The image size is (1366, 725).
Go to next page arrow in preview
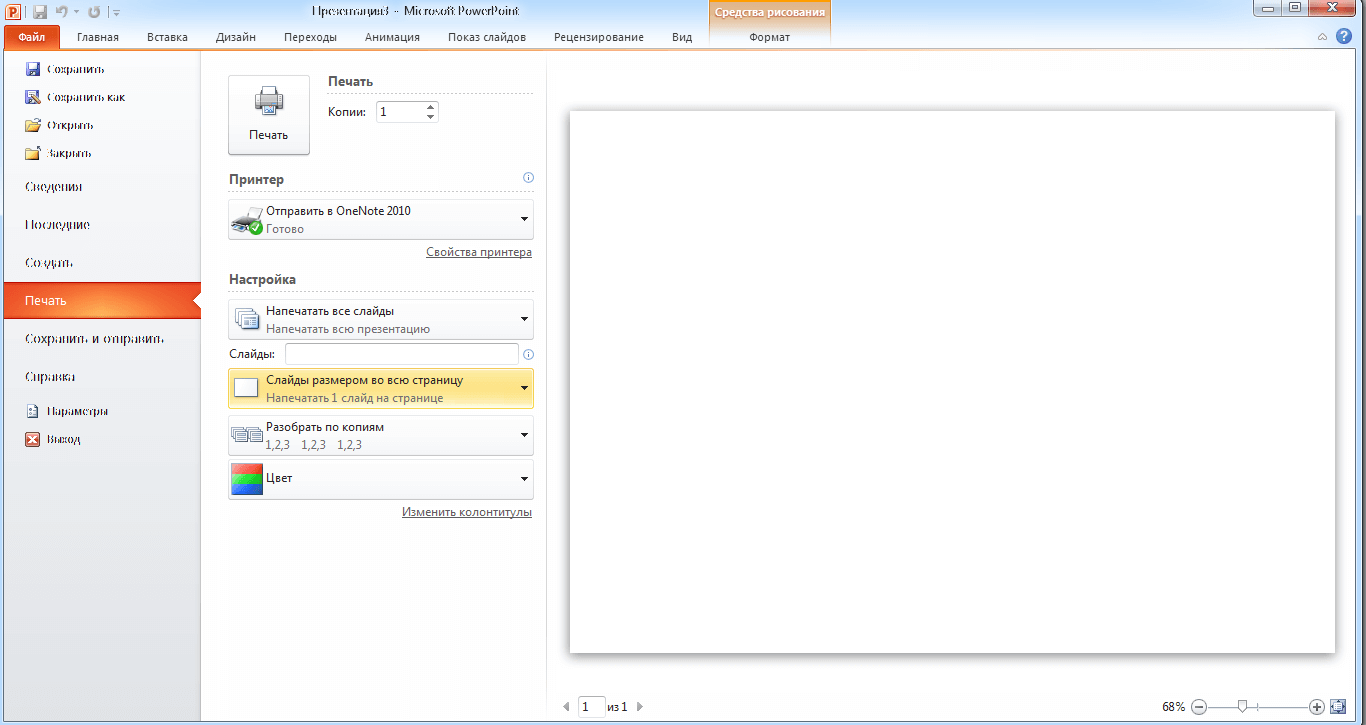pos(640,707)
